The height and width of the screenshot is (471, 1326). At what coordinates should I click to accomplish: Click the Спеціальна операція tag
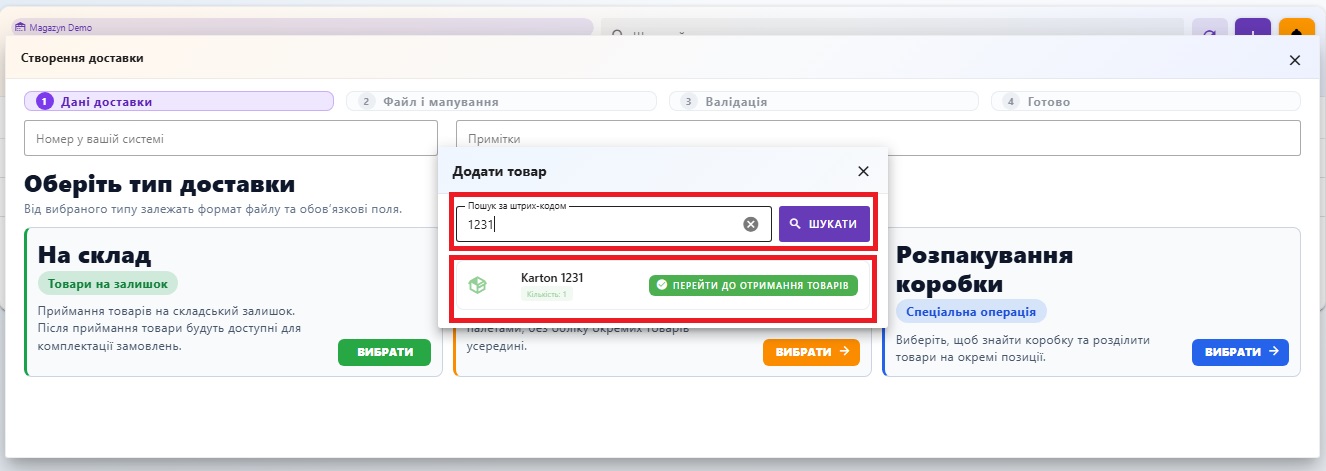[x=972, y=311]
